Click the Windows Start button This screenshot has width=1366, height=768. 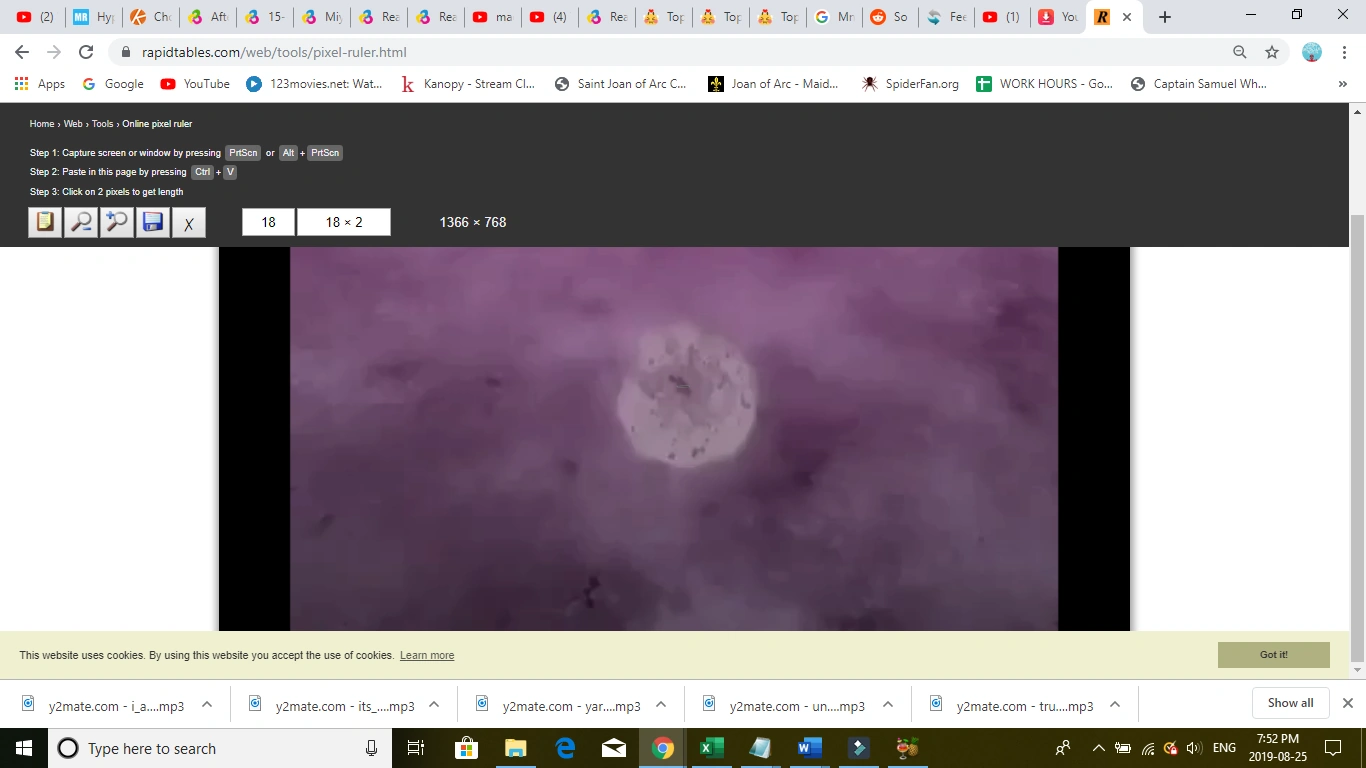[x=24, y=748]
